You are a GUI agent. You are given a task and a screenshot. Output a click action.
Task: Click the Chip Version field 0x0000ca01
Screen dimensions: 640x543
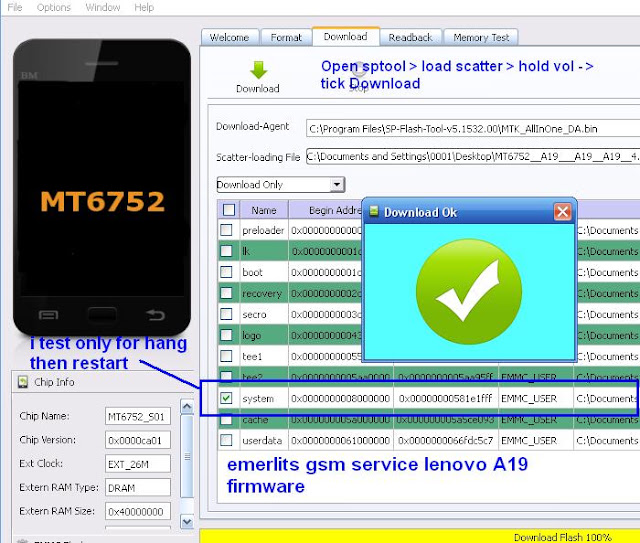click(138, 440)
